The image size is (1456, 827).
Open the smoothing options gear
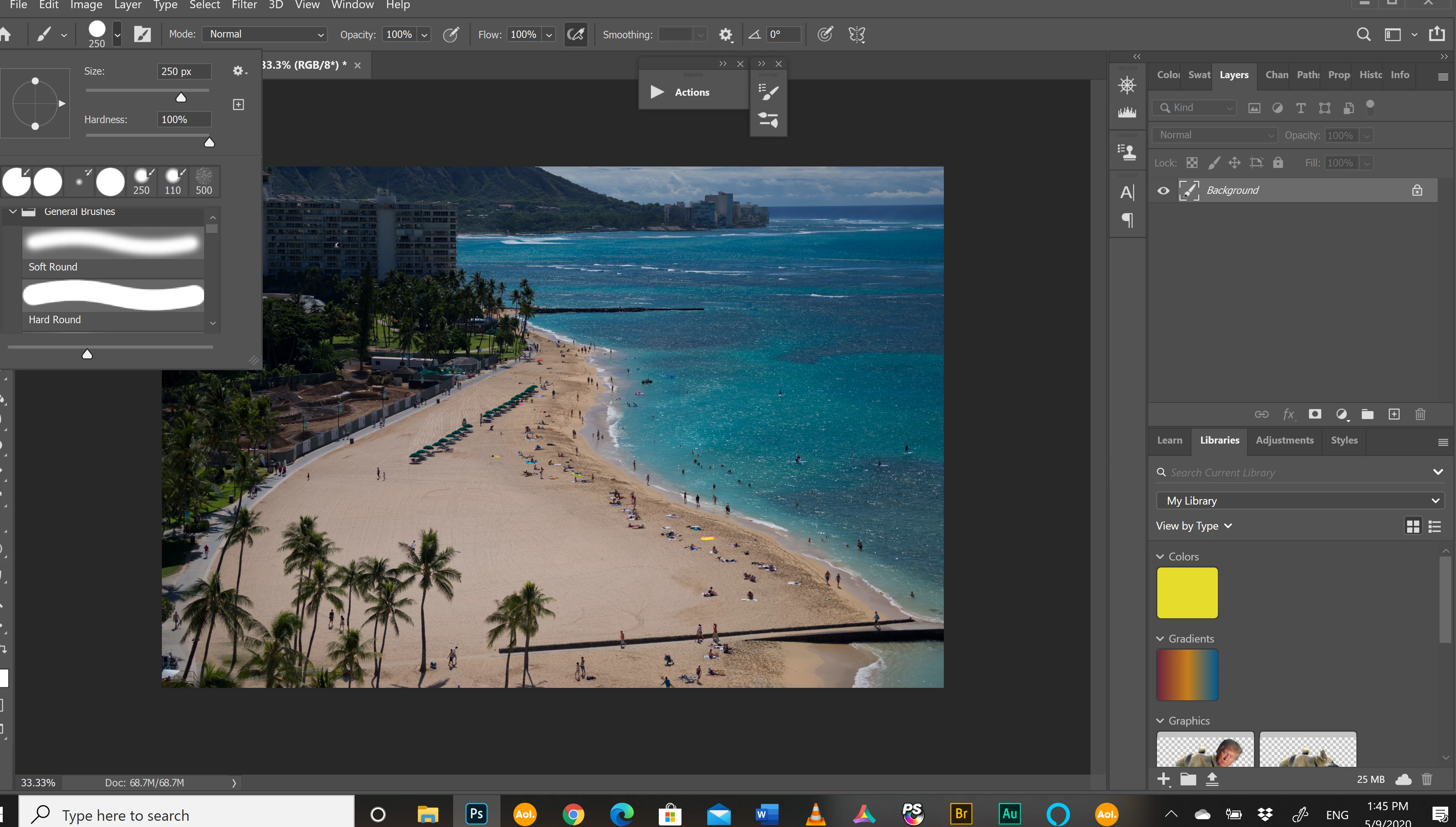(725, 35)
